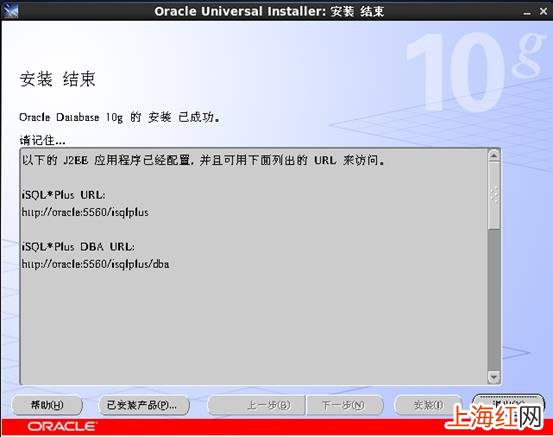Close the Oracle Universal Installer window
553x437 pixels.
(543, 11)
